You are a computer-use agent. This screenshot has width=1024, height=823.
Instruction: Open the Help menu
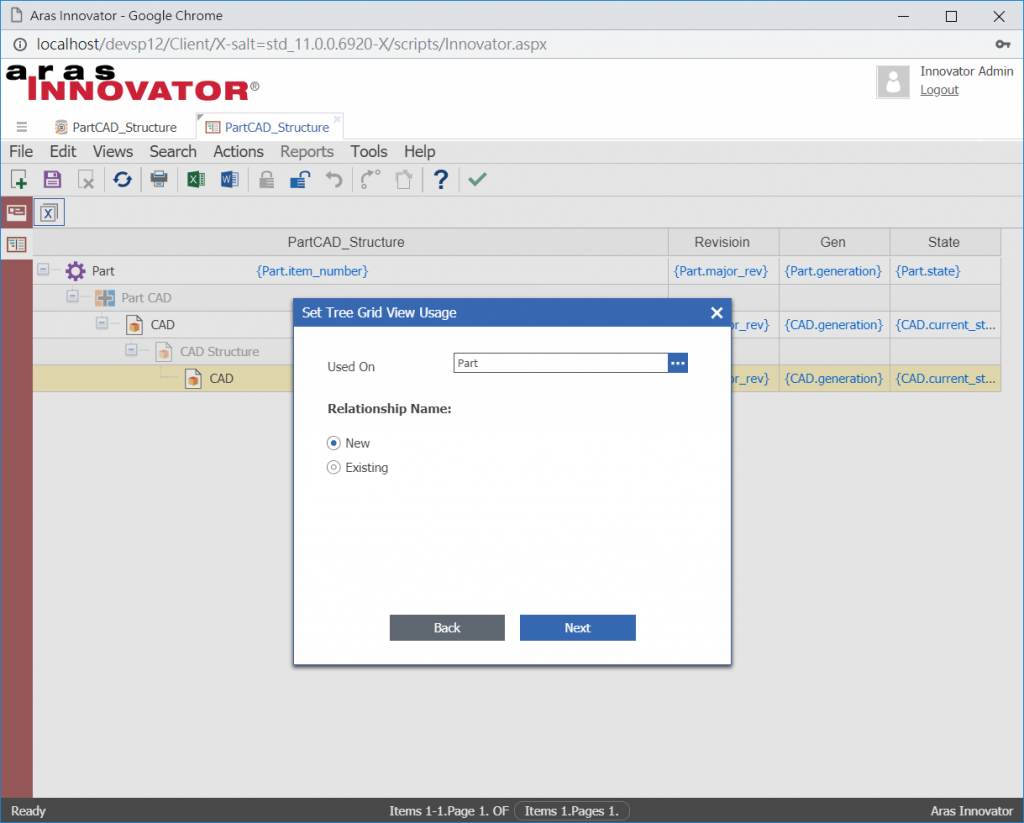click(x=419, y=152)
